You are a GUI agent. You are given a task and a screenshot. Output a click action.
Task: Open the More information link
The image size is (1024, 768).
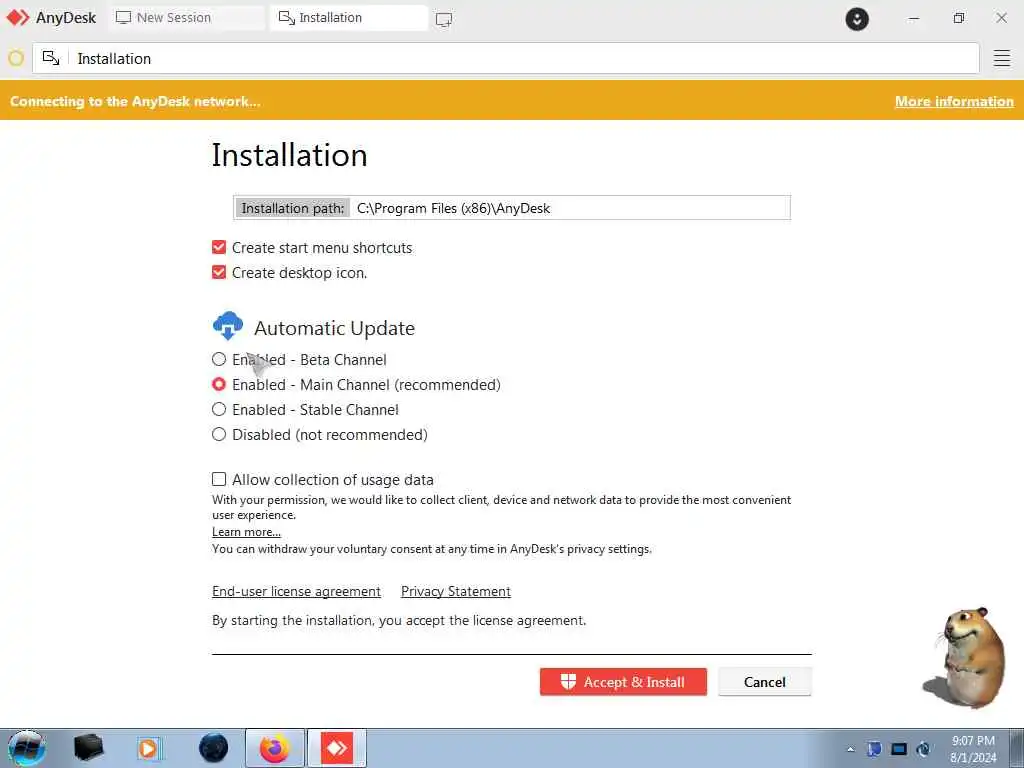click(954, 101)
